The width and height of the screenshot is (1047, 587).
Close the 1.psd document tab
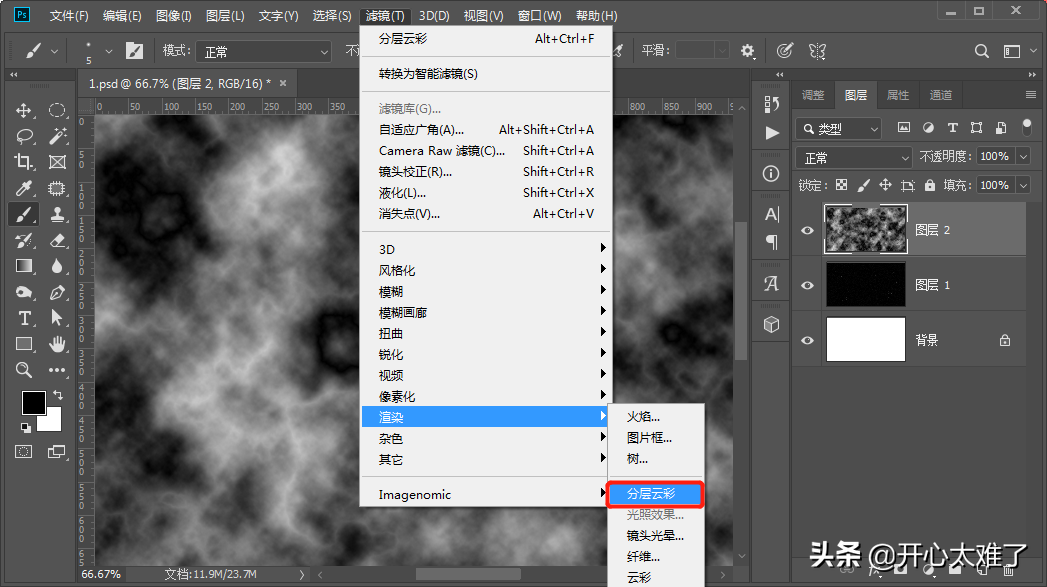pos(283,83)
